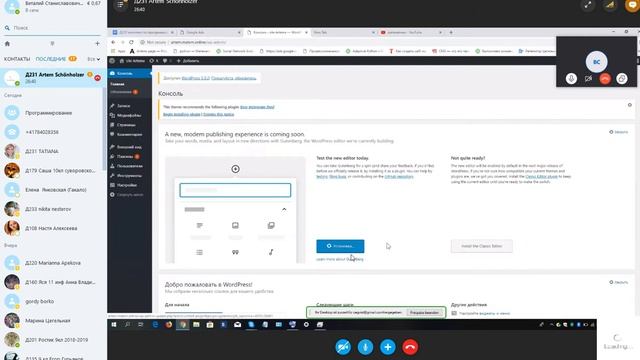Mute the microphone in bottom call controls
The image size is (640, 360).
point(365,347)
